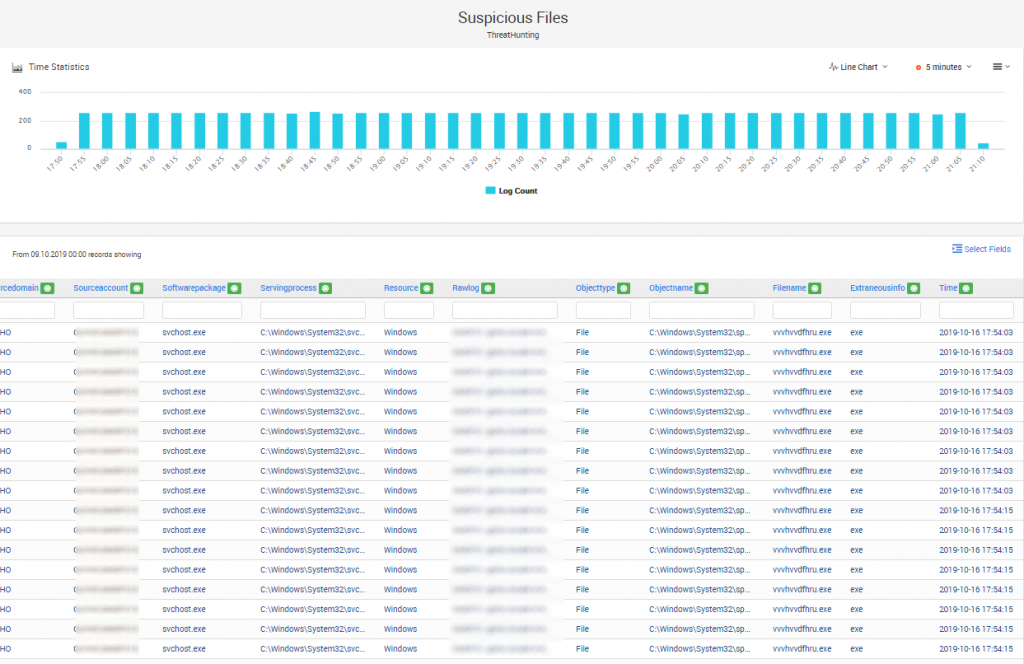The image size is (1024, 664).
Task: Expand the chevron next to hamburger icon
Action: pos(1007,66)
